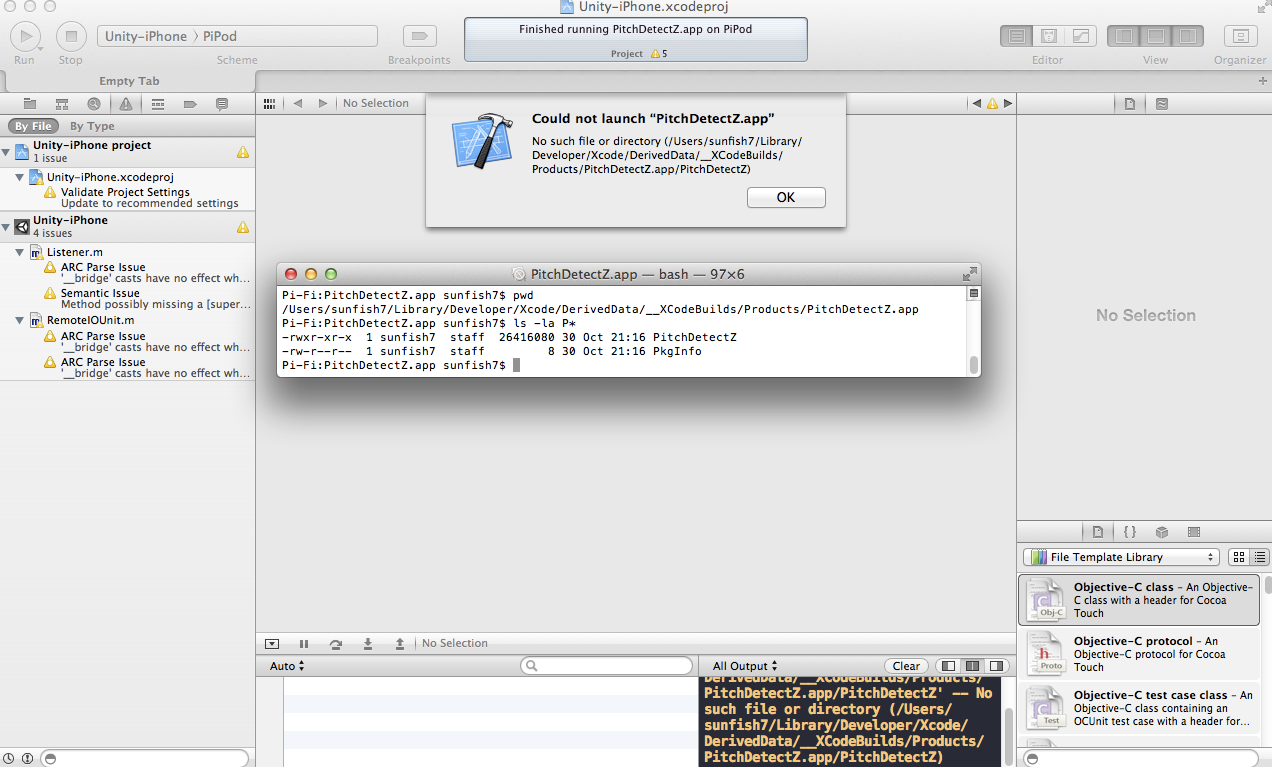Select the Assistant editor tuxedo icon
This screenshot has width=1272, height=767.
(1049, 36)
